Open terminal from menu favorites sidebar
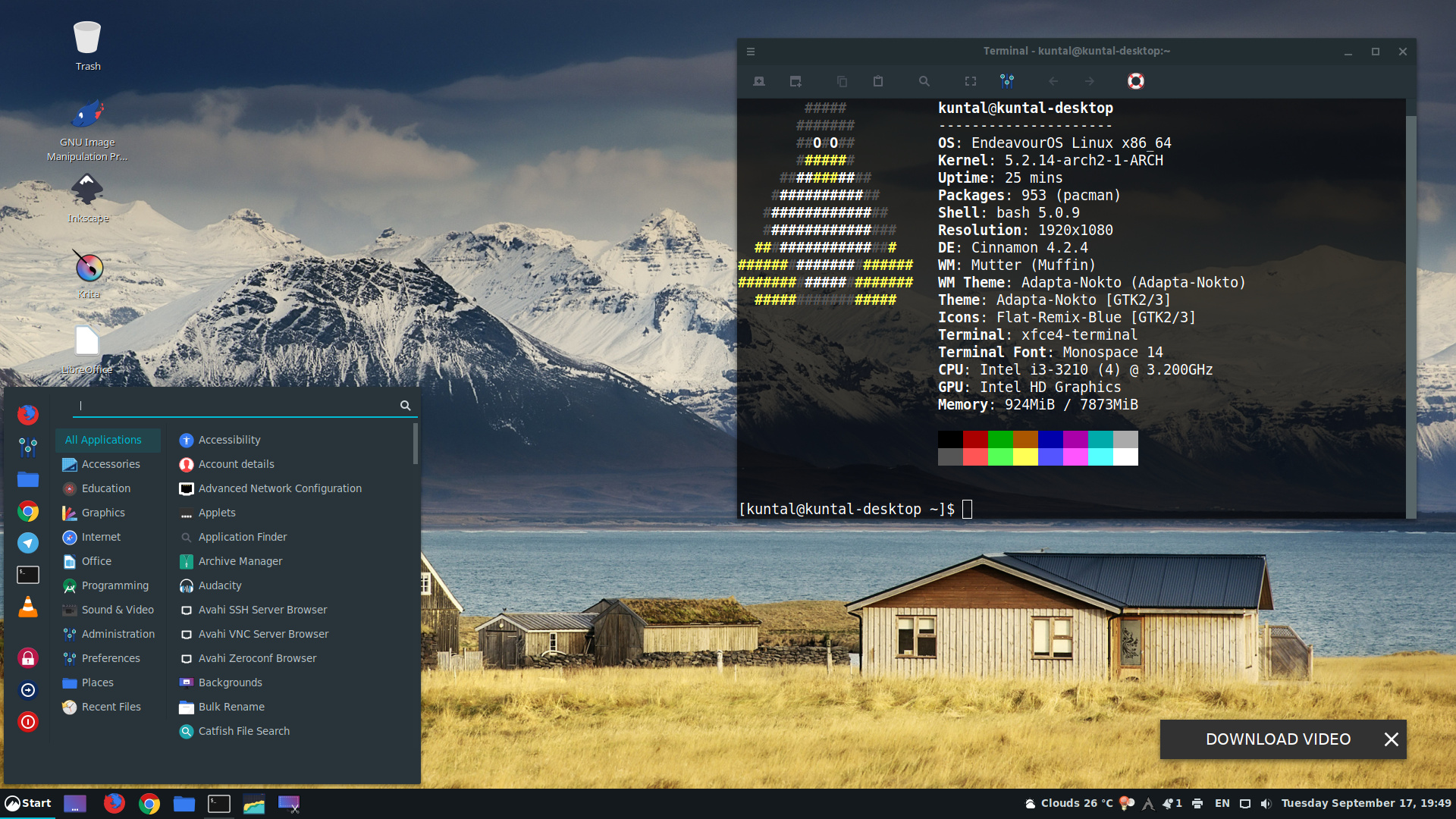This screenshot has width=1456, height=819. [x=28, y=575]
